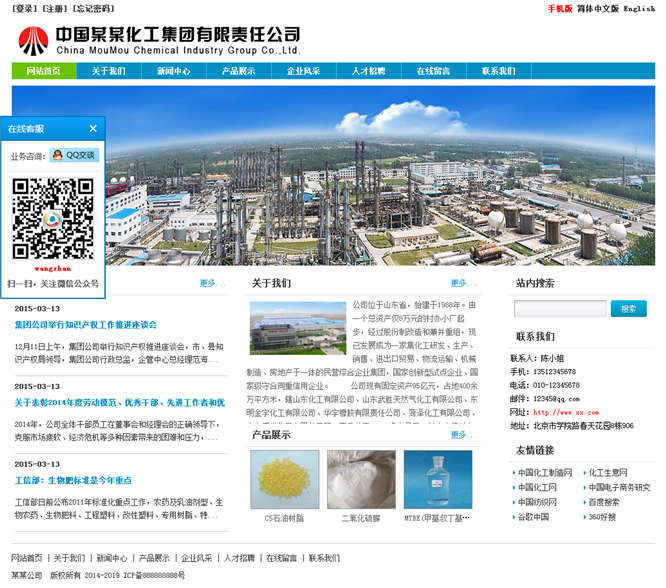
Task: Switch language to English
Action: point(639,9)
